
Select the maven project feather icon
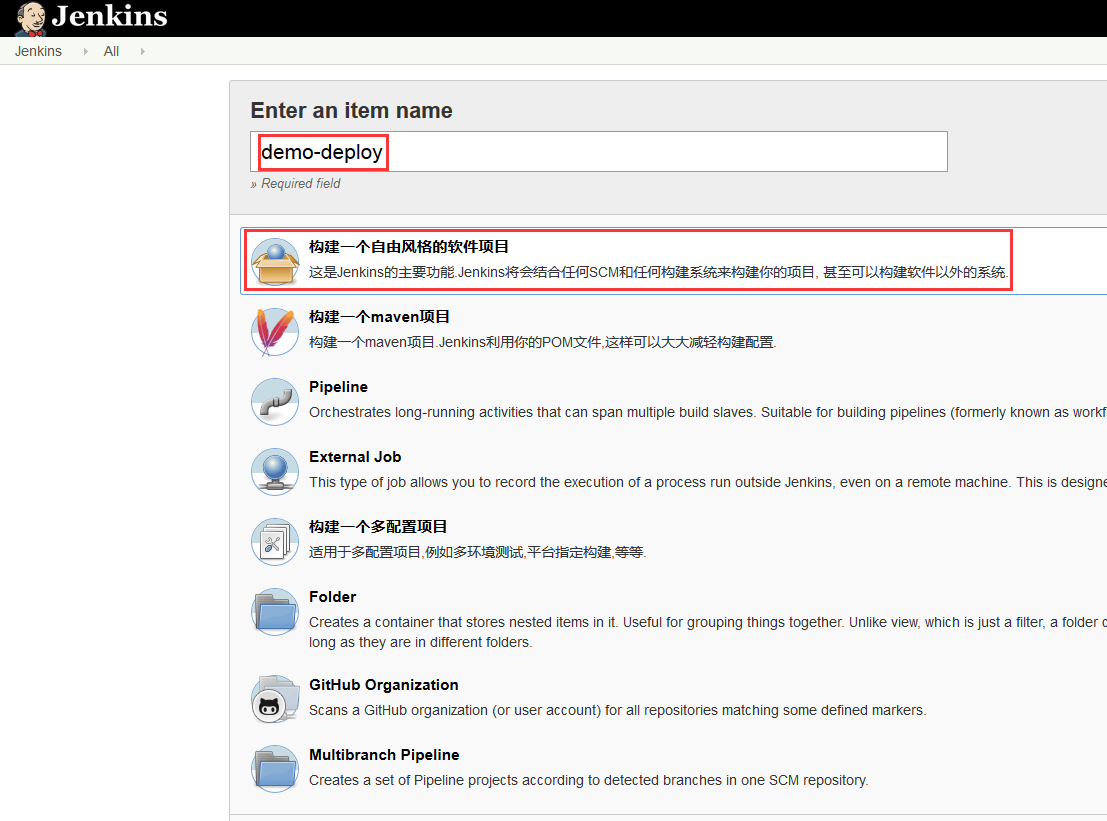coord(275,331)
